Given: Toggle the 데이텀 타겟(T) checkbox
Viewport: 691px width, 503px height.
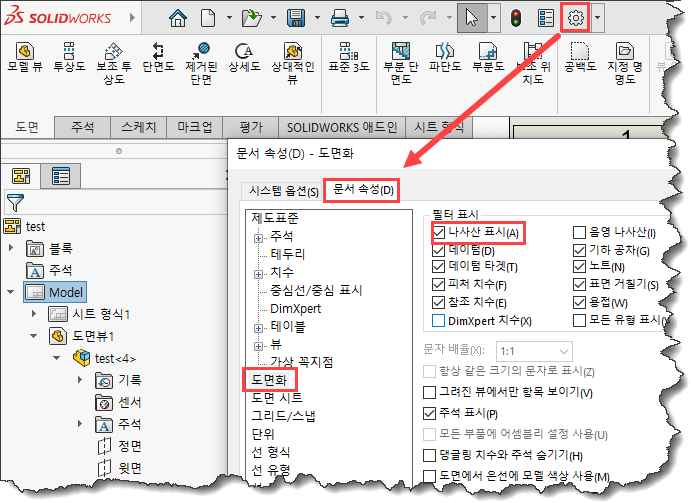Looking at the screenshot, I should click(x=438, y=266).
